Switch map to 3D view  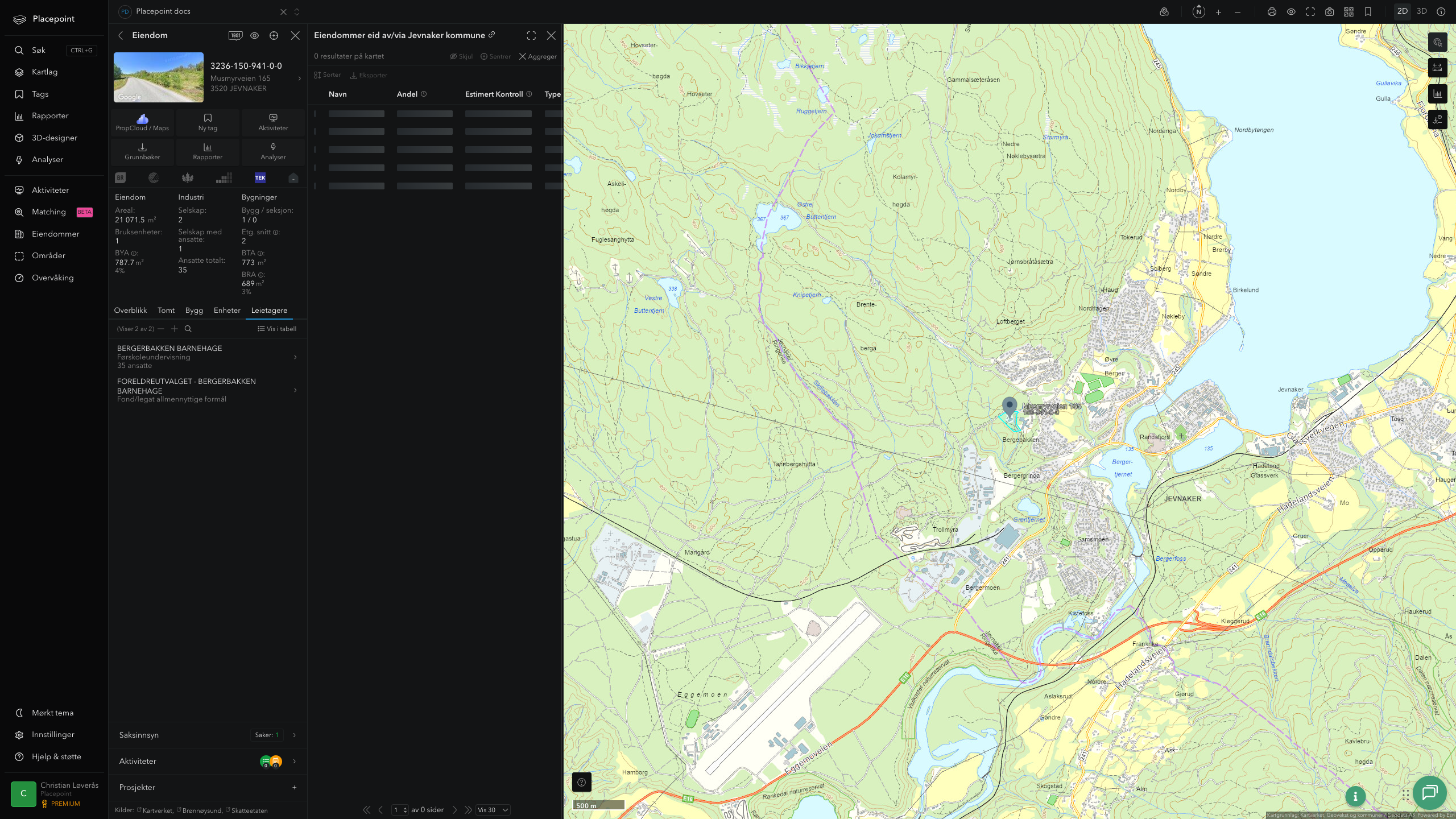pyautogui.click(x=1421, y=11)
